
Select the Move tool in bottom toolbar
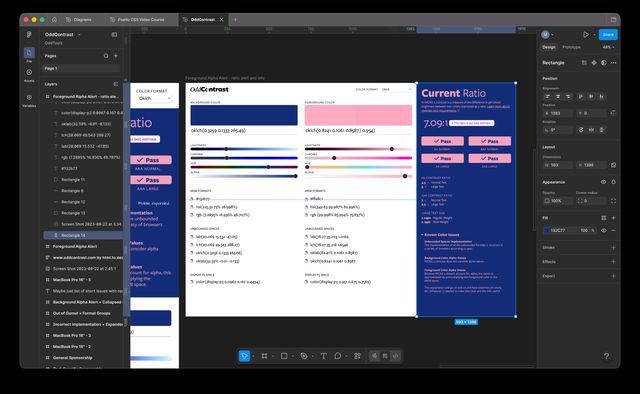(x=244, y=356)
